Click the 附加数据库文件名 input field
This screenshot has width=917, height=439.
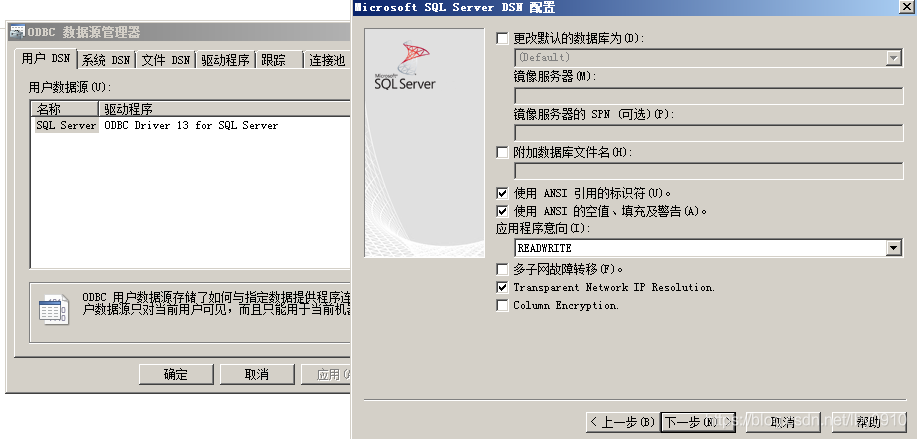coord(709,171)
